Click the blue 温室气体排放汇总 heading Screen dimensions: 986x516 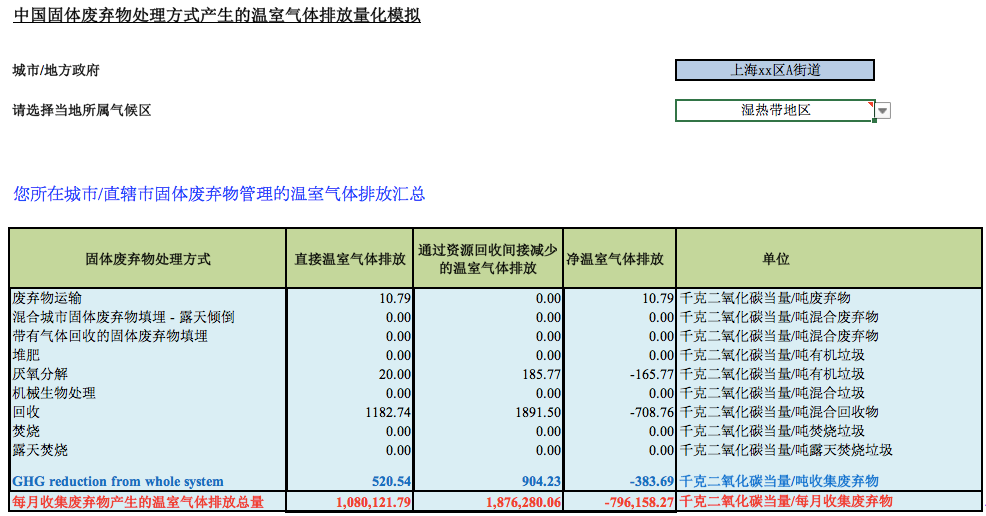click(x=219, y=194)
